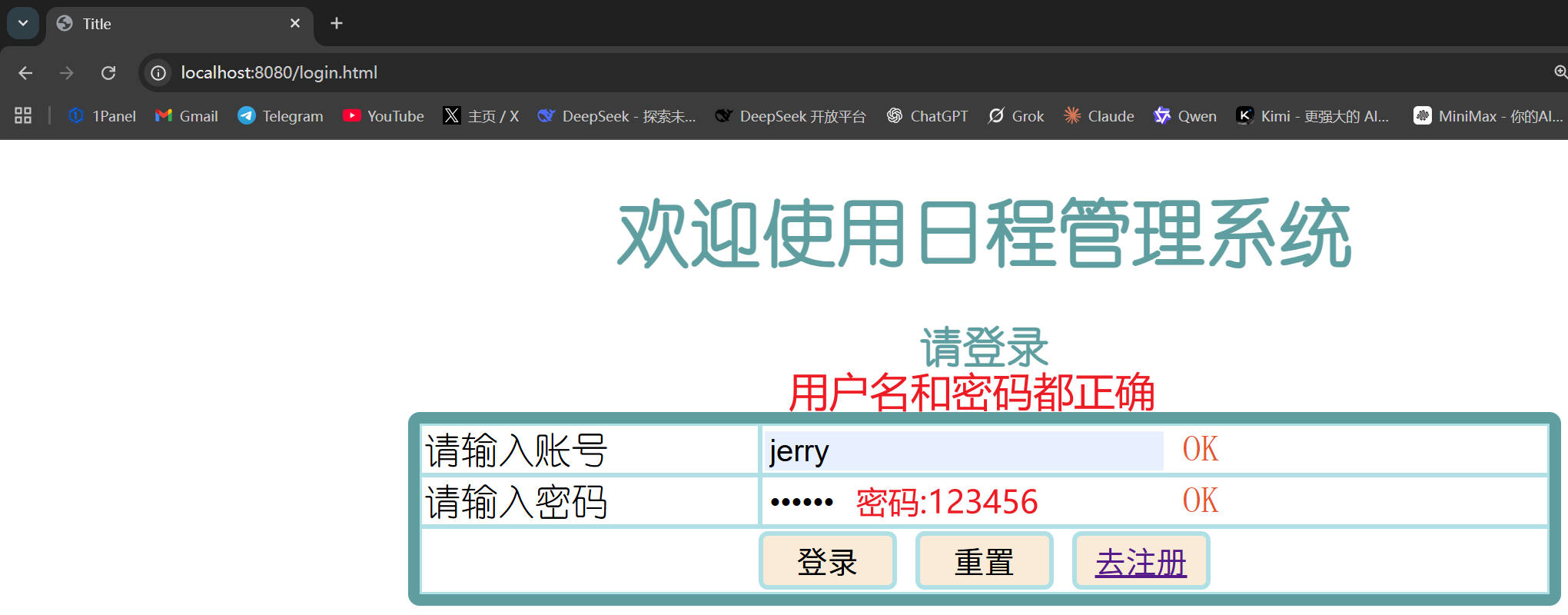Open the Grok bookmark
This screenshot has width=1568, height=615.
(1016, 116)
